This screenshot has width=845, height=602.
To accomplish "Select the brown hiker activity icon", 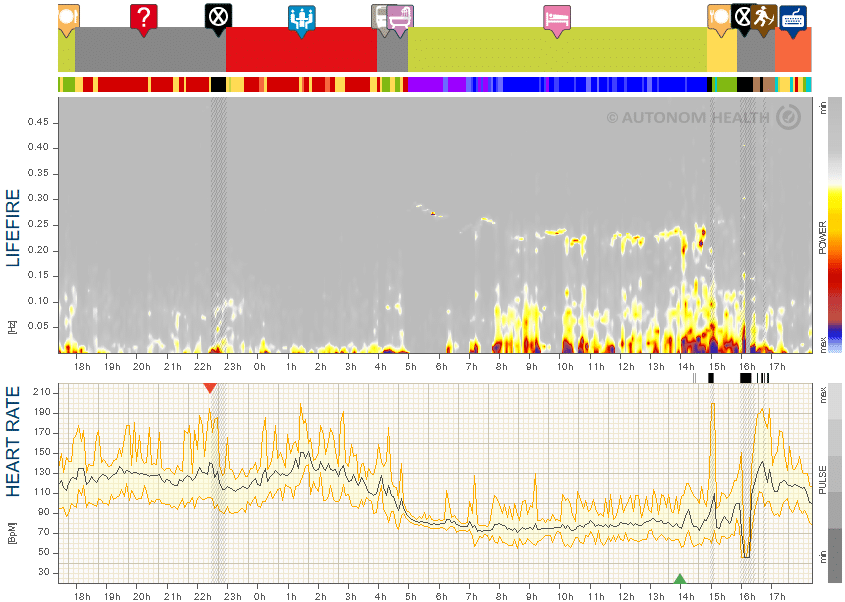I will pos(763,19).
